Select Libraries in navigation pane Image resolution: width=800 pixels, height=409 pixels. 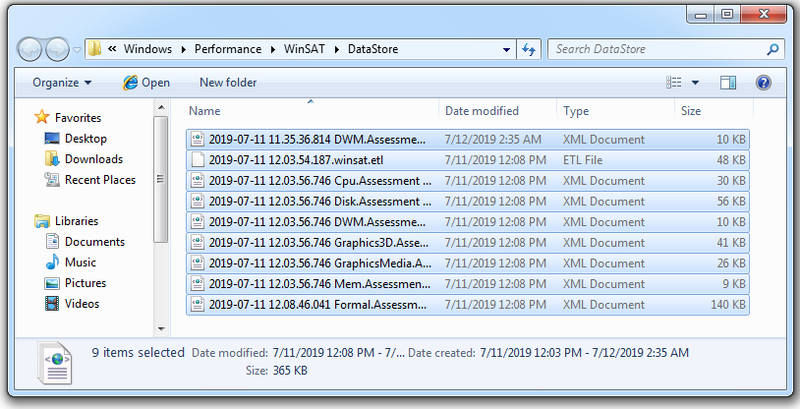tap(77, 221)
